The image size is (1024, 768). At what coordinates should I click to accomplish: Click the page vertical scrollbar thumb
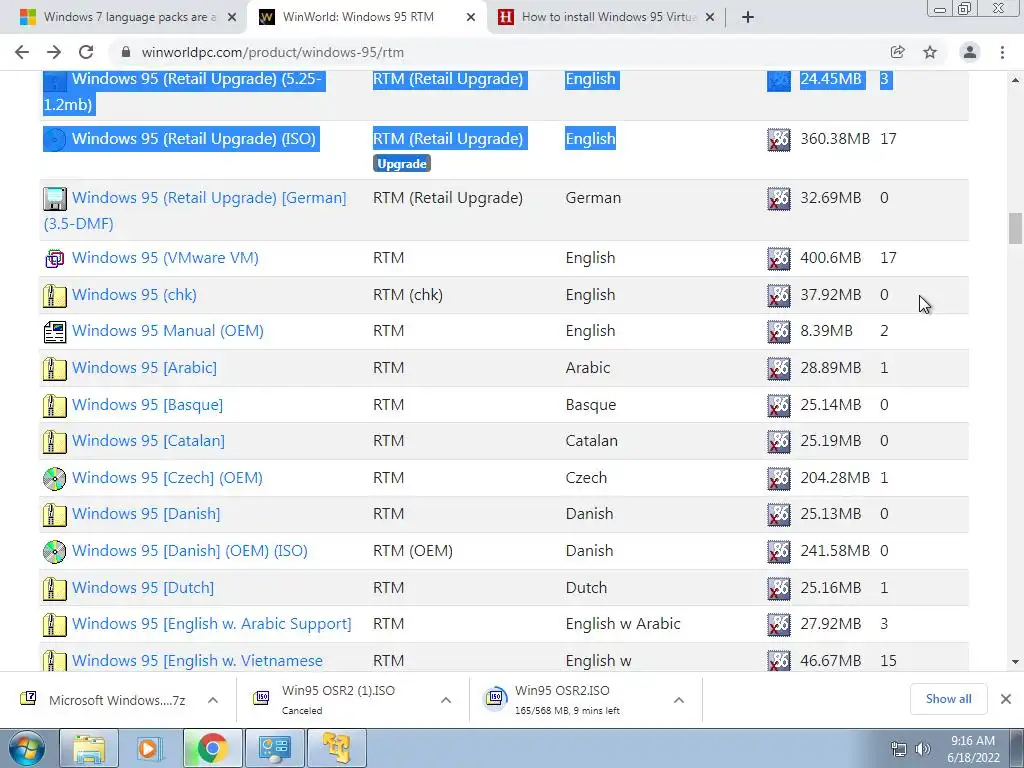coord(1015,229)
